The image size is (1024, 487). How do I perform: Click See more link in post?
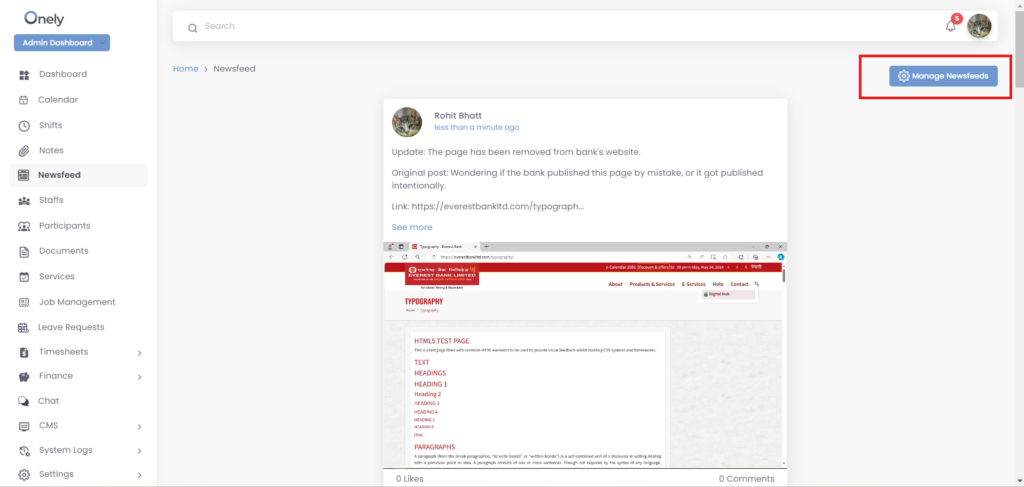[x=412, y=227]
